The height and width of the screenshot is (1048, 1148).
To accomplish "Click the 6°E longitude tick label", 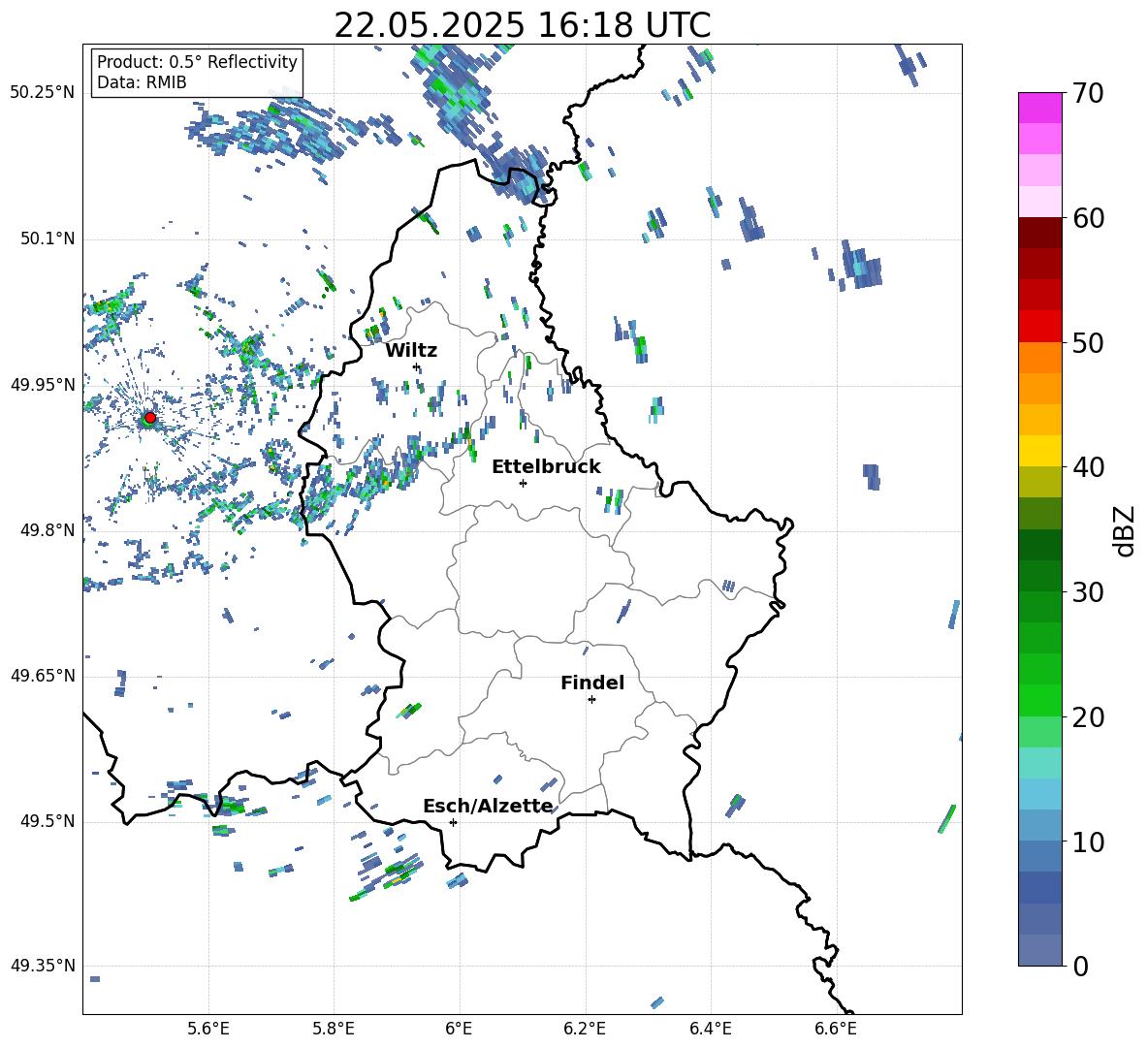I will [459, 1029].
